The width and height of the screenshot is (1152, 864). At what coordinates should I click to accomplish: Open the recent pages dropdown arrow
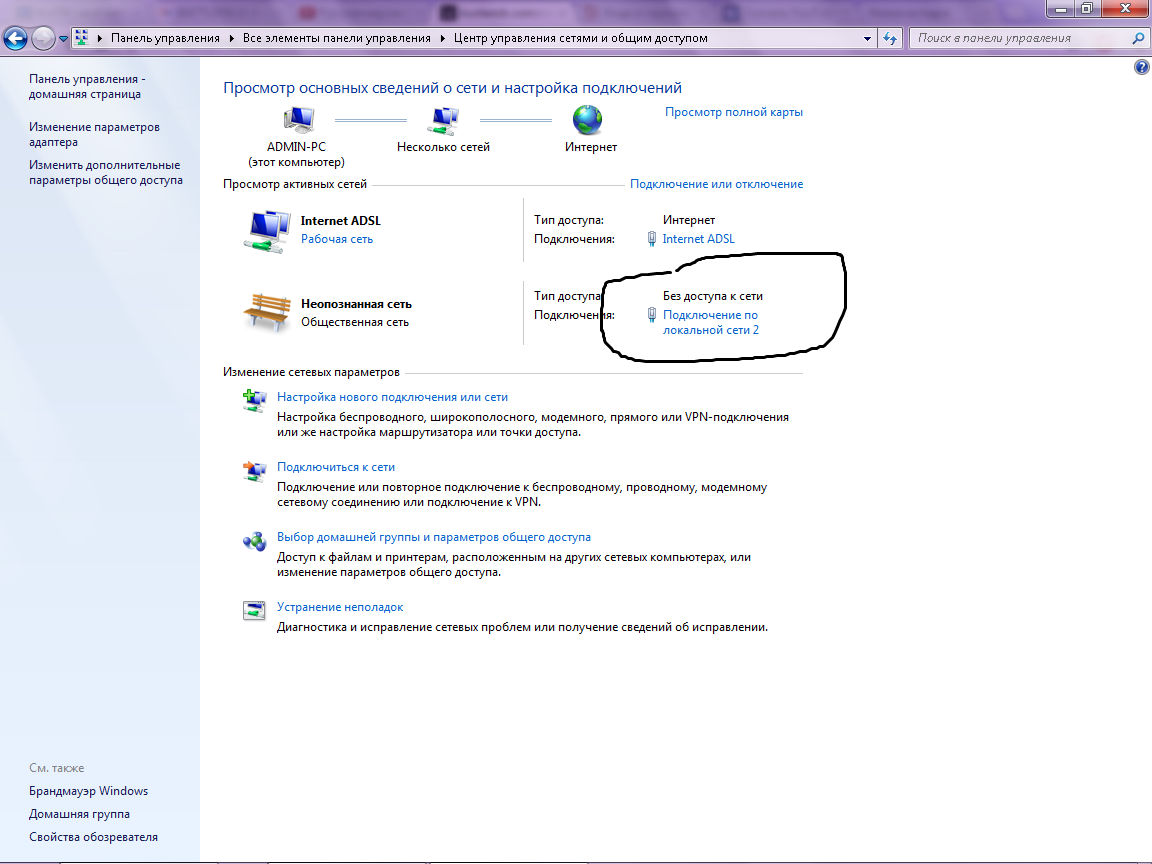[63, 39]
